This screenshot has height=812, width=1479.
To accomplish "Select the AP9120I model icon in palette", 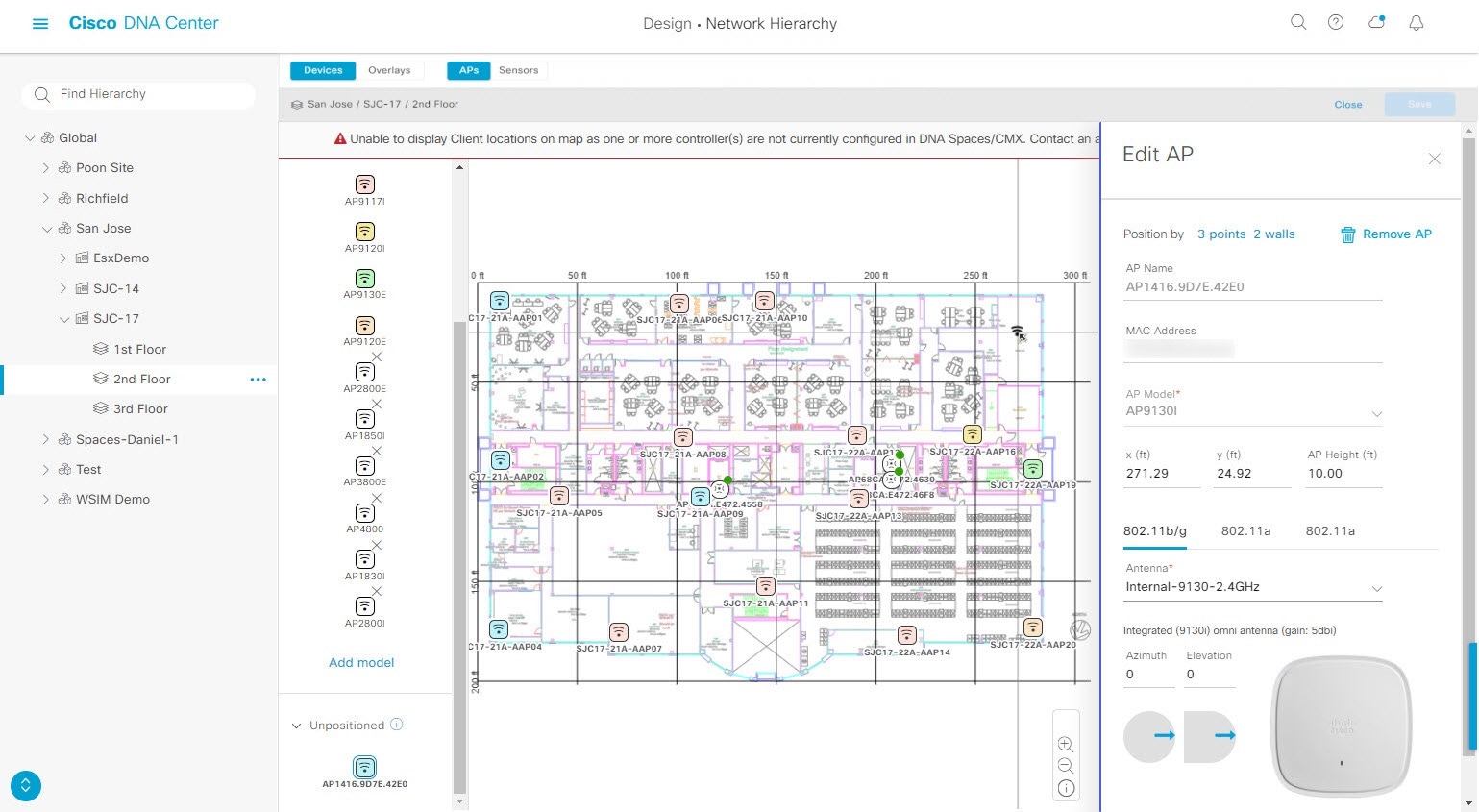I will pos(365,232).
